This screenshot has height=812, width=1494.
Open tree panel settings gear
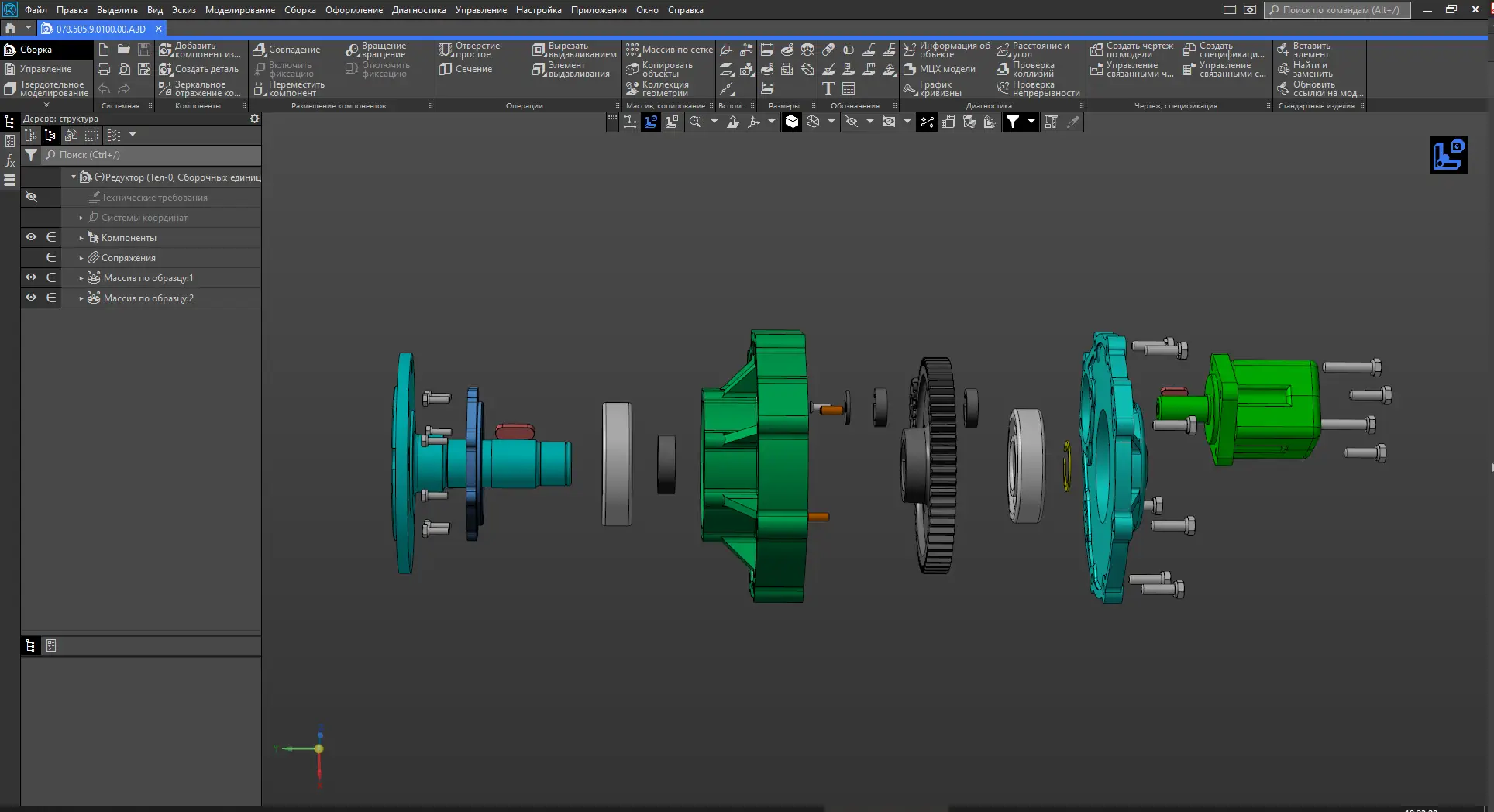tap(254, 119)
